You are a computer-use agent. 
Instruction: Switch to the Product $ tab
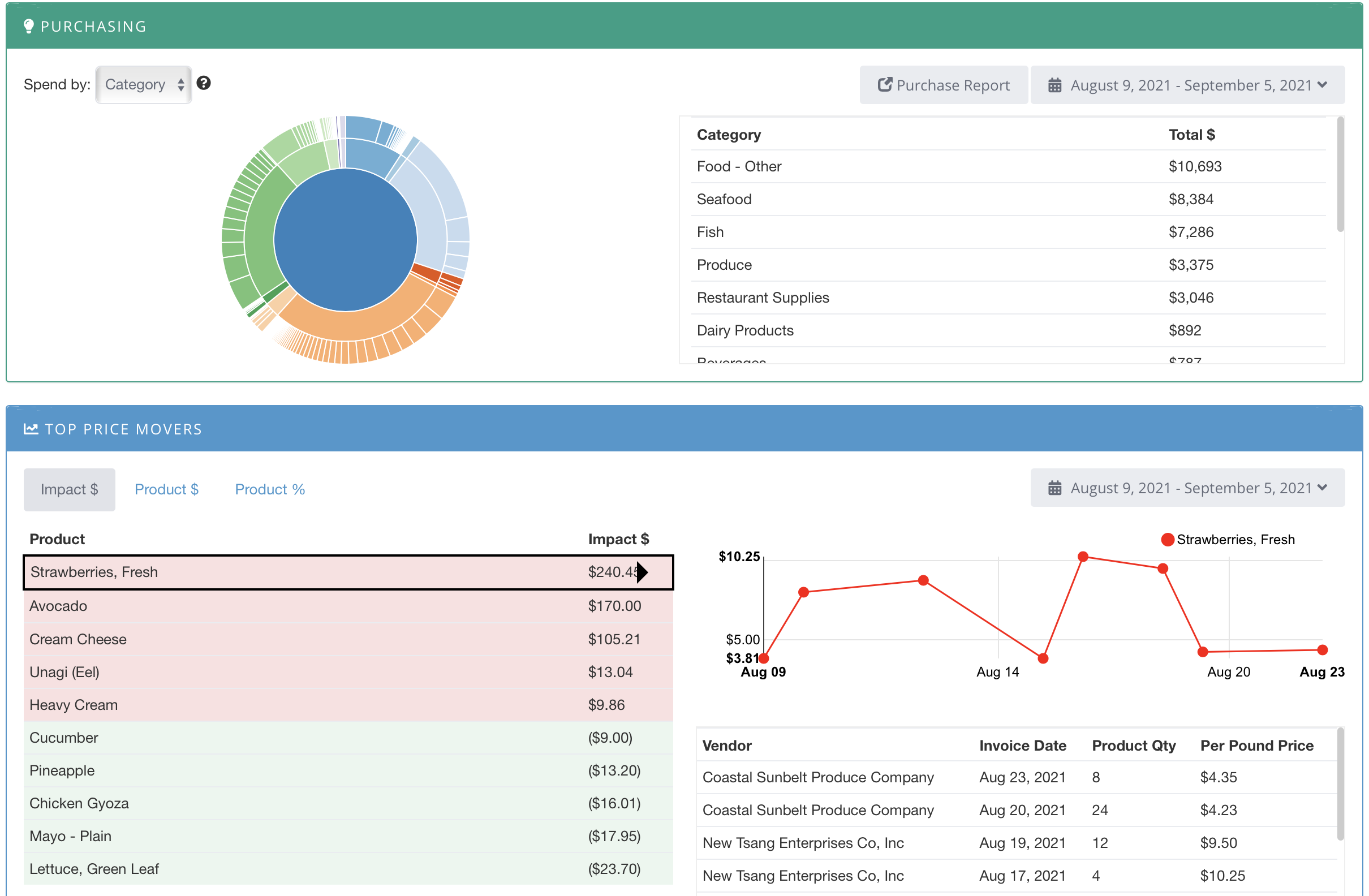[166, 489]
